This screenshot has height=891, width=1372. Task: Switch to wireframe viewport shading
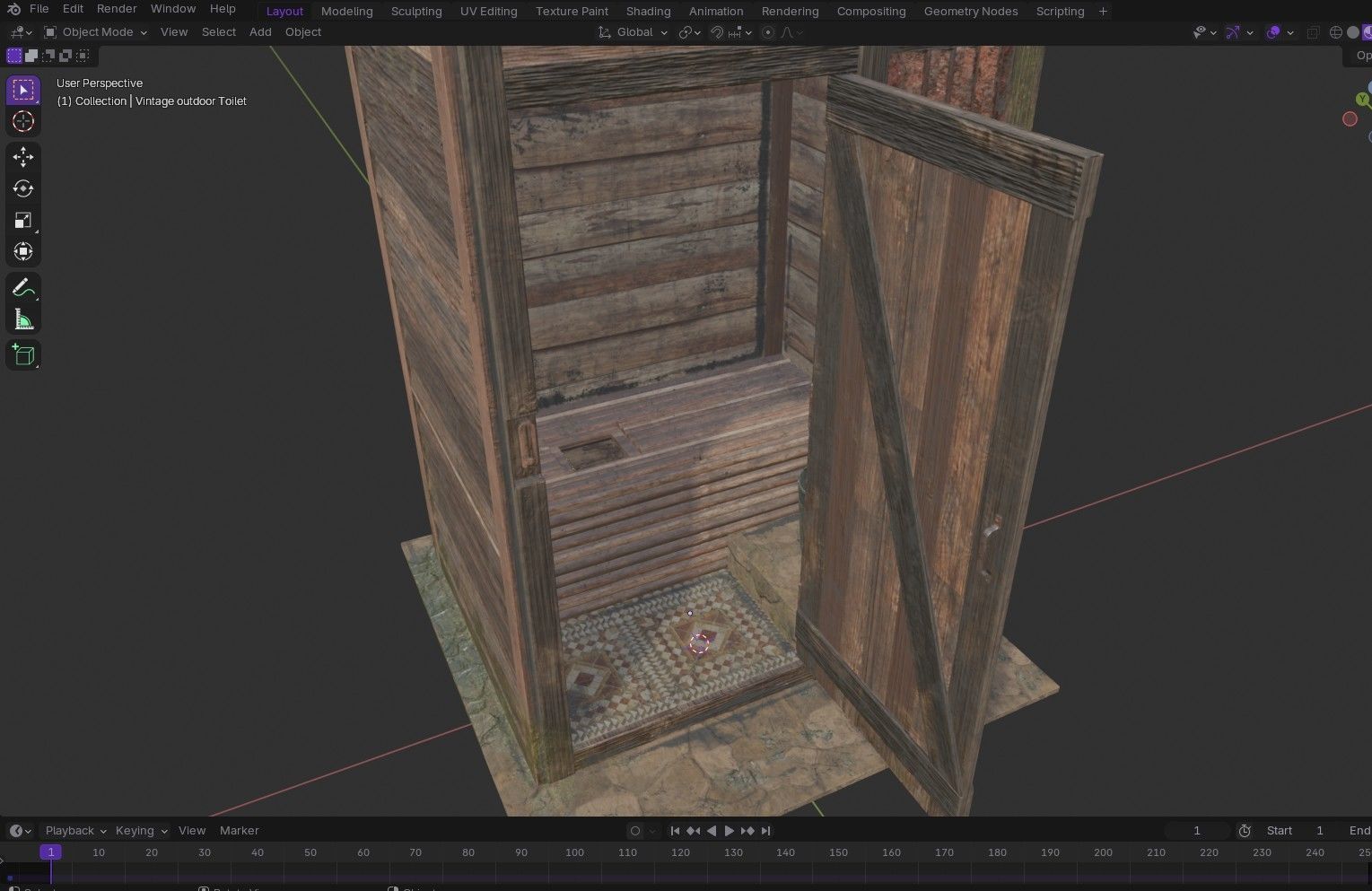click(x=1336, y=32)
